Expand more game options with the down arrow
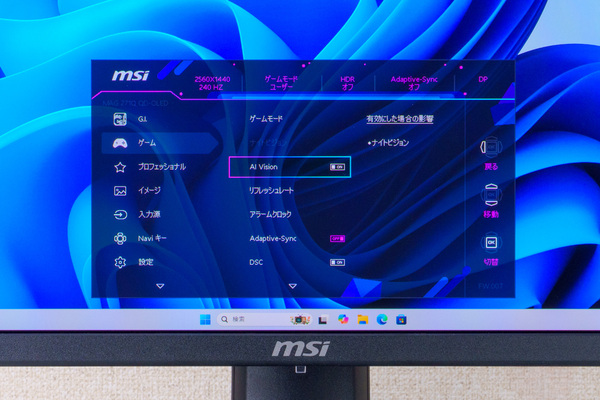600x400 pixels. 293,286
